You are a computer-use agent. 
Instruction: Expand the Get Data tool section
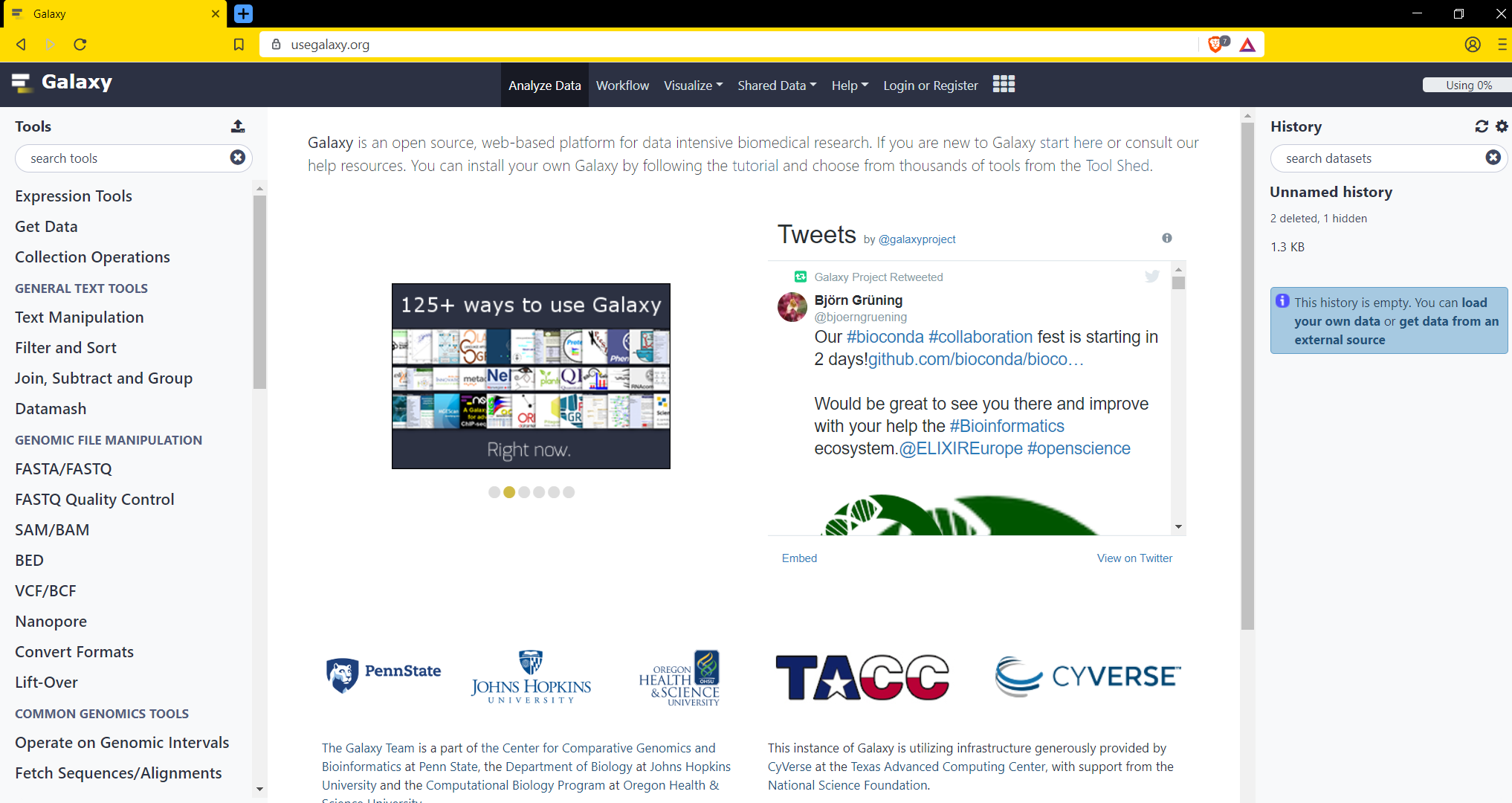point(46,227)
